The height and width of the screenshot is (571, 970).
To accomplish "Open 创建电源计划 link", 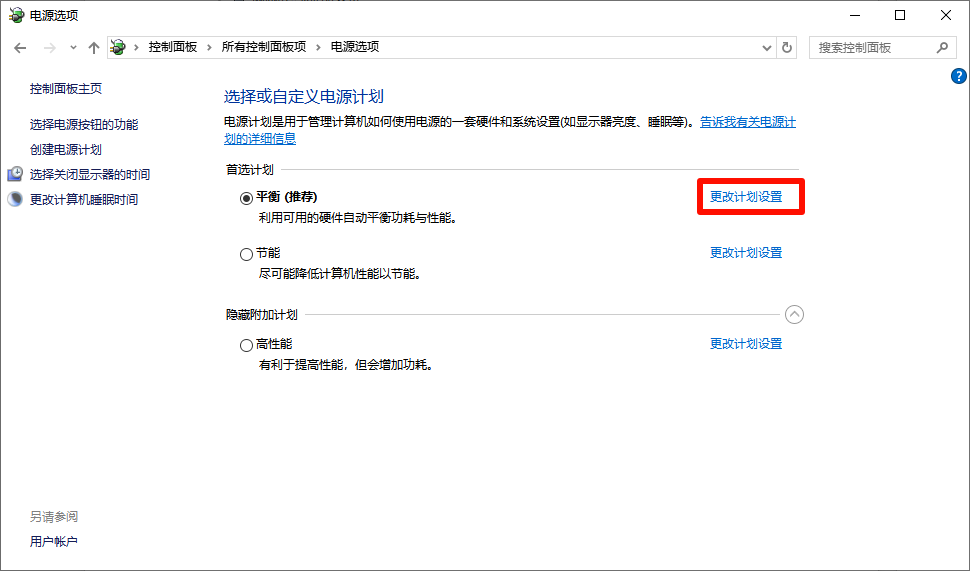I will 66,149.
